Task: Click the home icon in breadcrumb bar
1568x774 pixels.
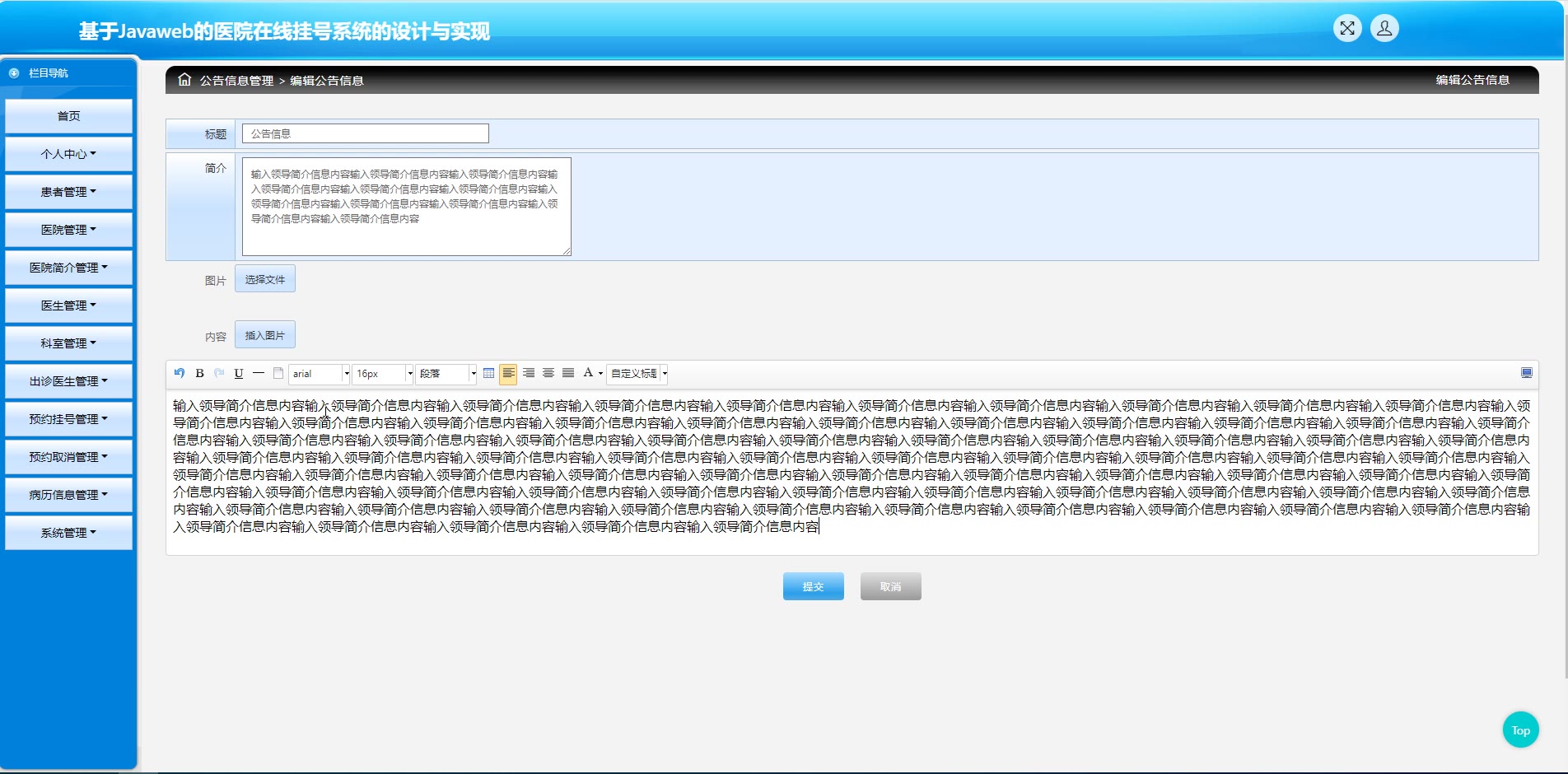Action: 184,80
